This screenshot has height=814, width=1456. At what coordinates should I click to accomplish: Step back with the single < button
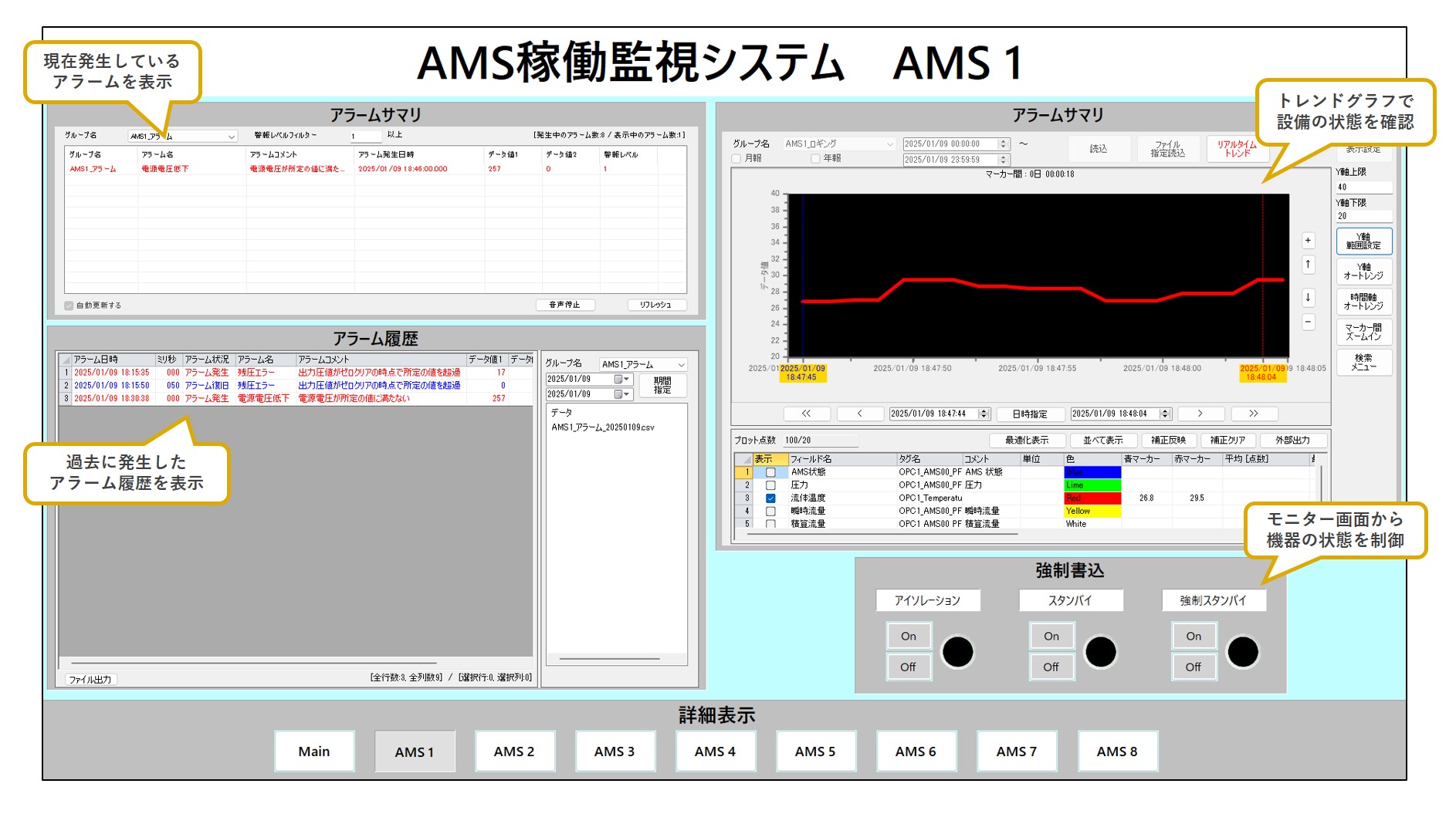pyautogui.click(x=860, y=414)
